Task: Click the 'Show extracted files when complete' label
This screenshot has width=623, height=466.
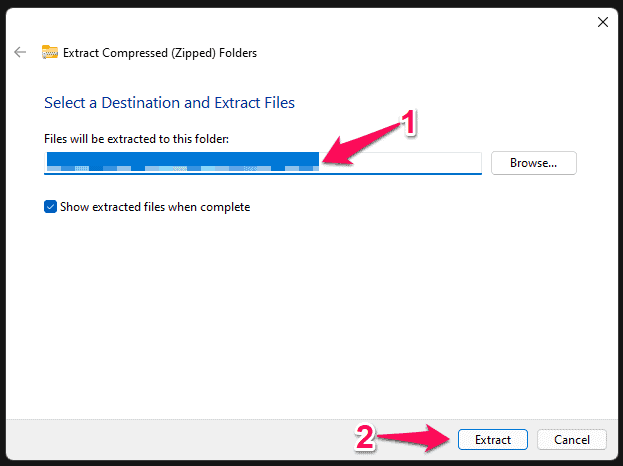Action: (154, 207)
